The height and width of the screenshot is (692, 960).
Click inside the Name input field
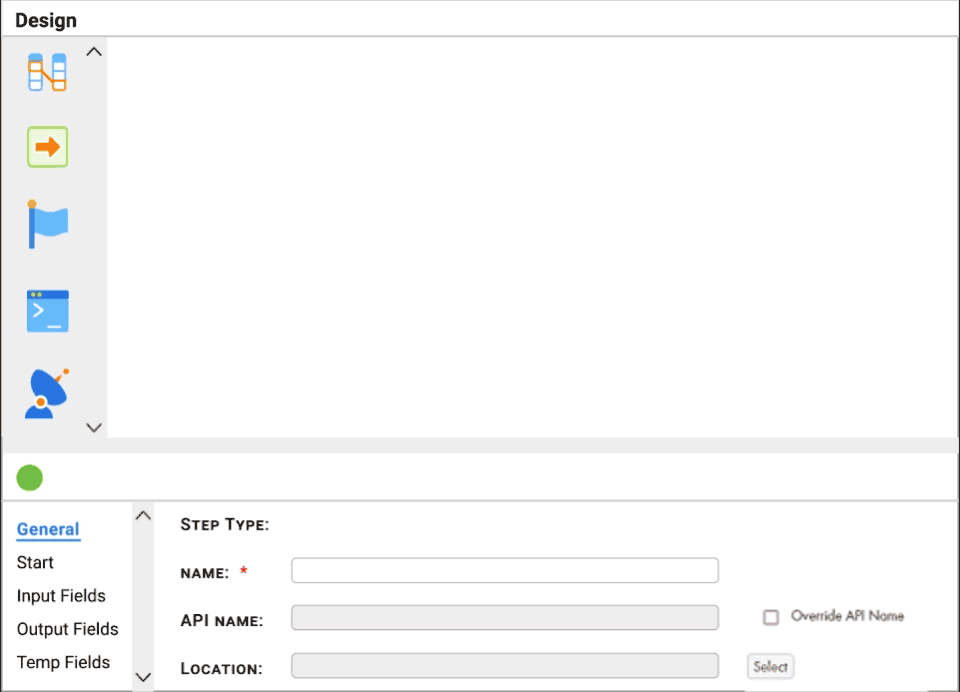coord(503,570)
